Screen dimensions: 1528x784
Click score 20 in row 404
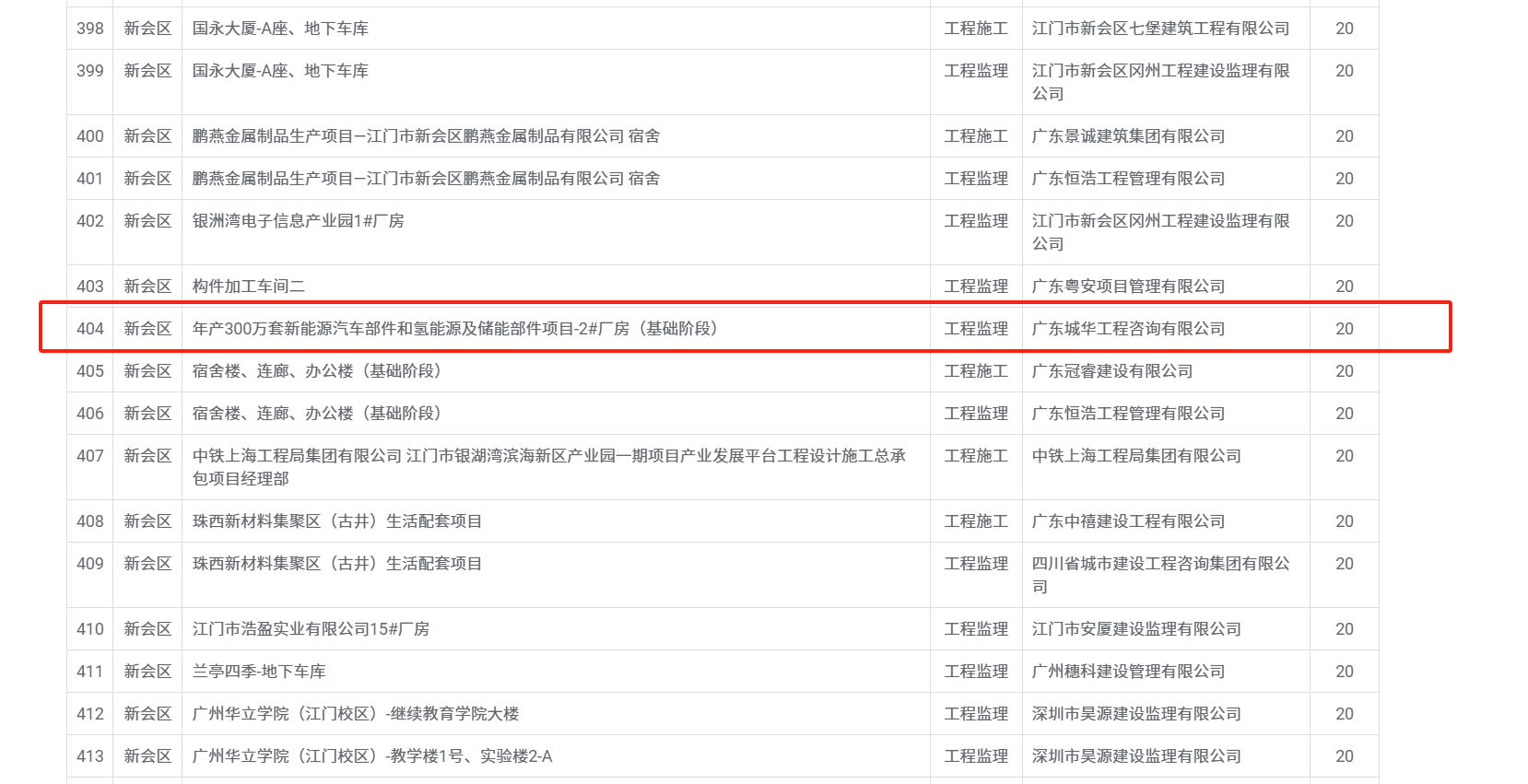coord(1345,329)
